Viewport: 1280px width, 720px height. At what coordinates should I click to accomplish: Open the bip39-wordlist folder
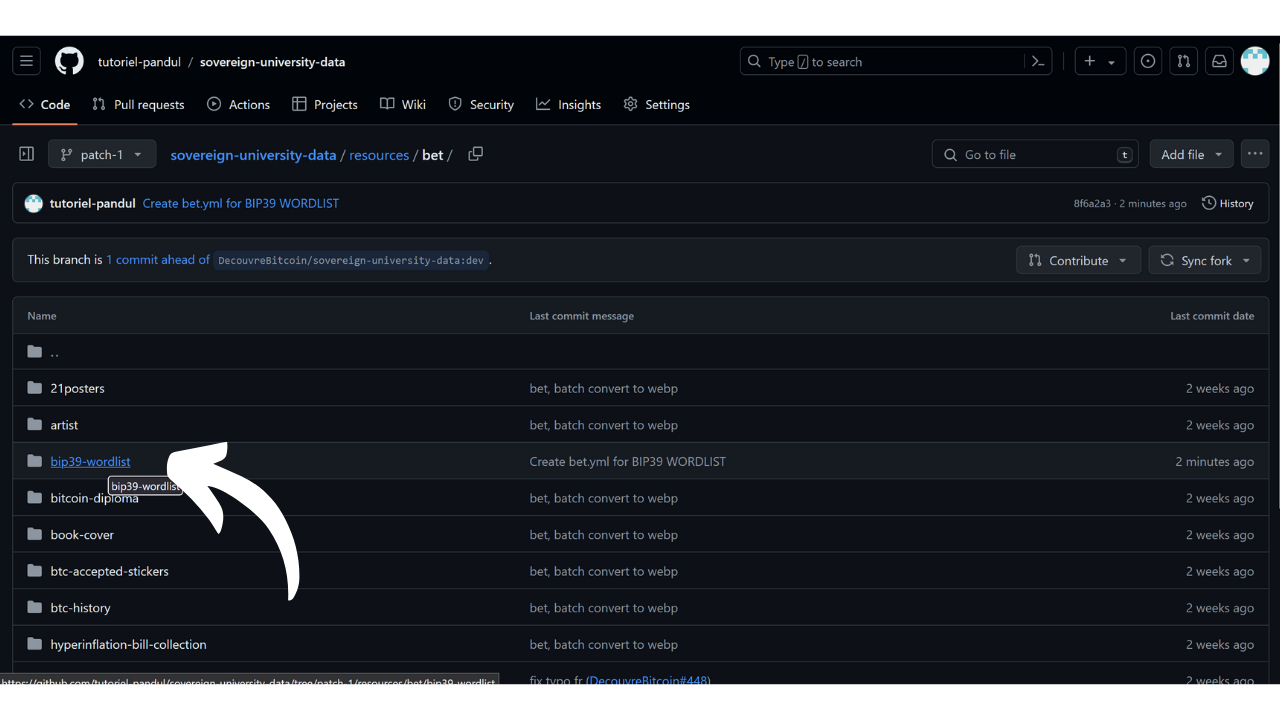[x=90, y=461]
